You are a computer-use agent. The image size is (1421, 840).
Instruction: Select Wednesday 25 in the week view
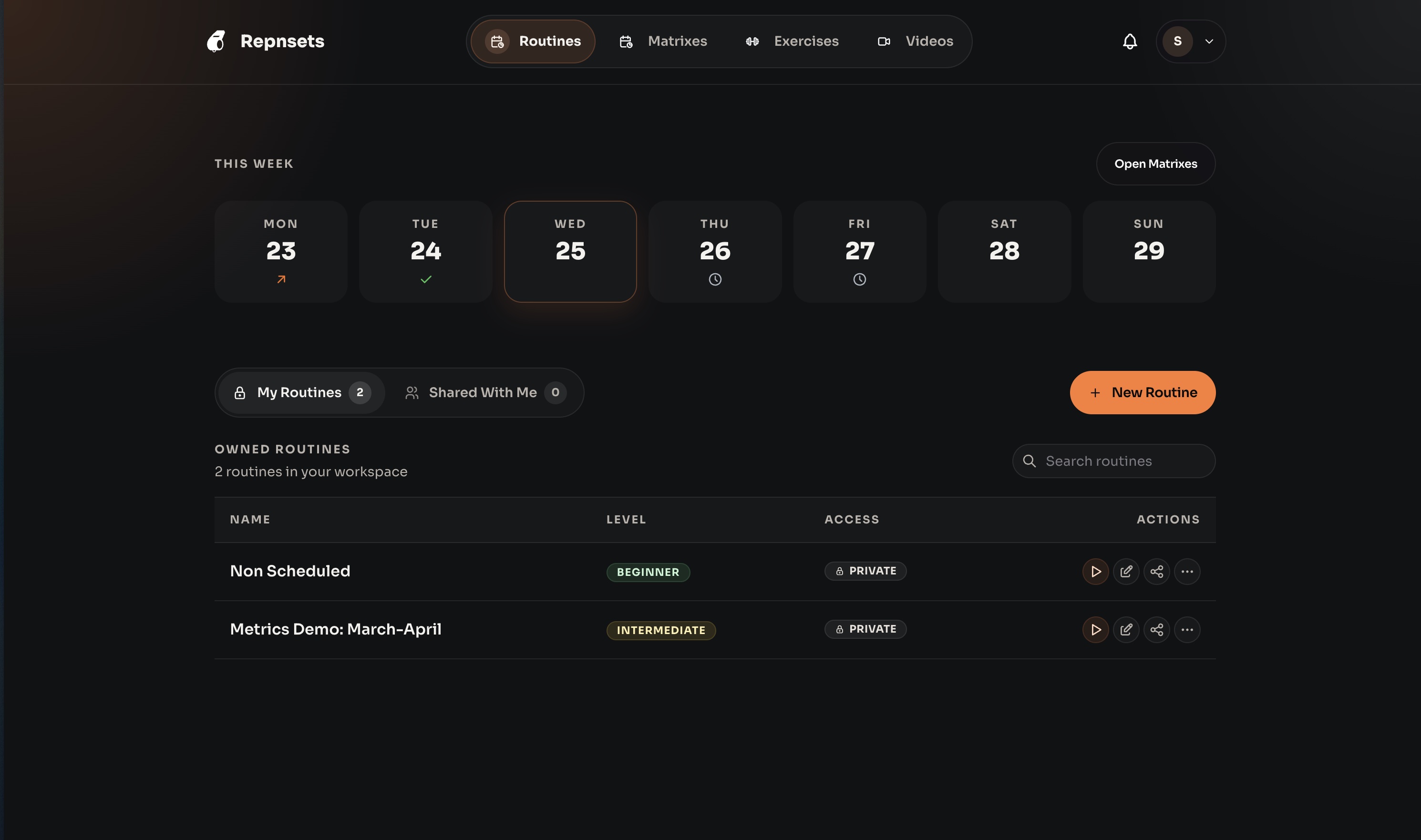[570, 251]
